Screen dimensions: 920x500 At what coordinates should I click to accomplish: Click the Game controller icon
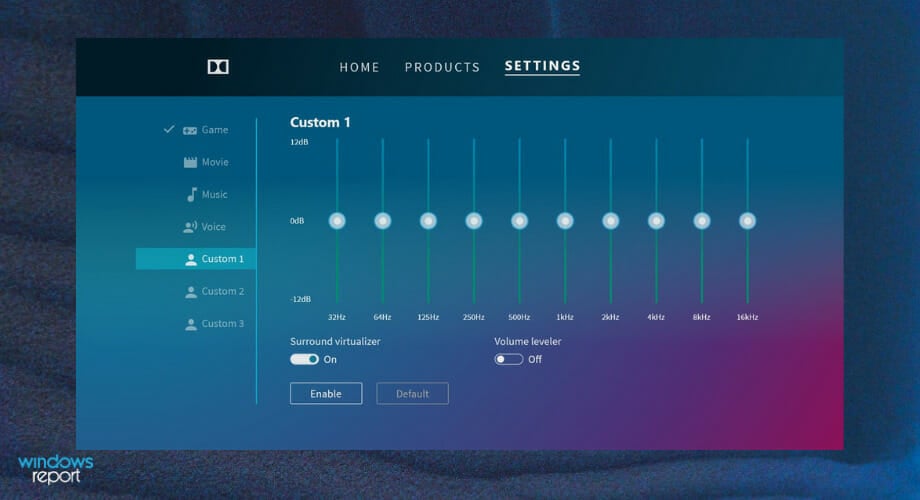pos(190,130)
